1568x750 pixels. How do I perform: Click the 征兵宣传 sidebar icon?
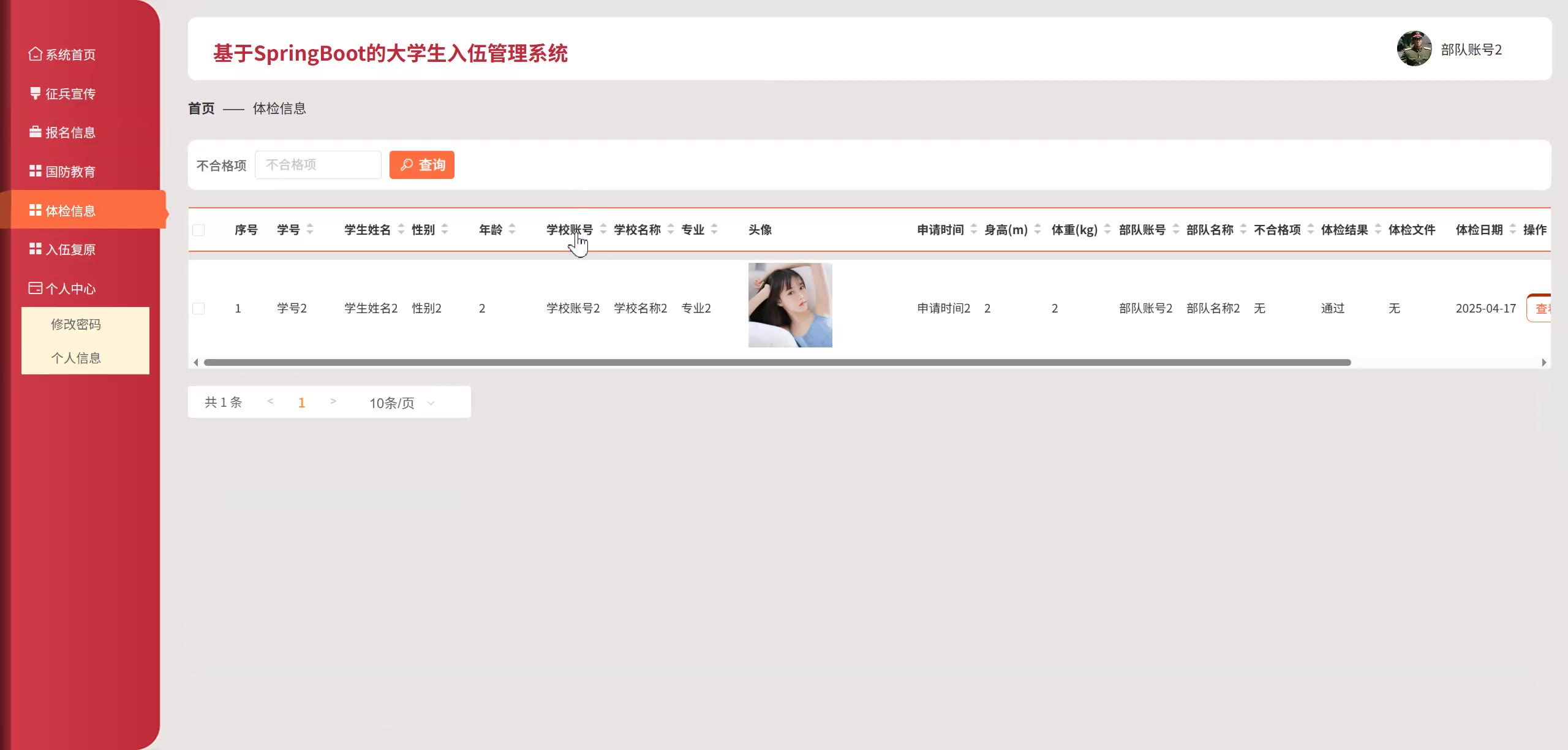click(x=35, y=93)
